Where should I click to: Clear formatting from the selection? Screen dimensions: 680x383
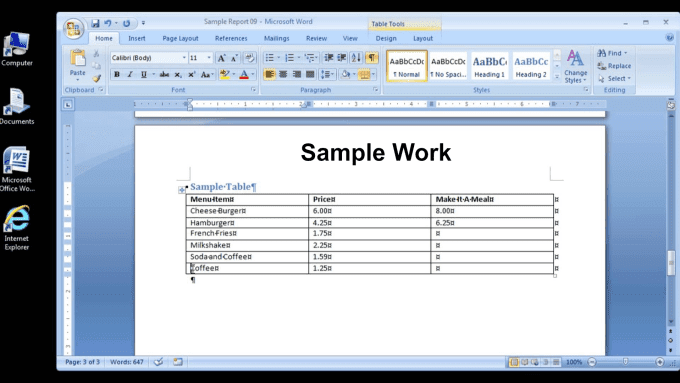(249, 58)
